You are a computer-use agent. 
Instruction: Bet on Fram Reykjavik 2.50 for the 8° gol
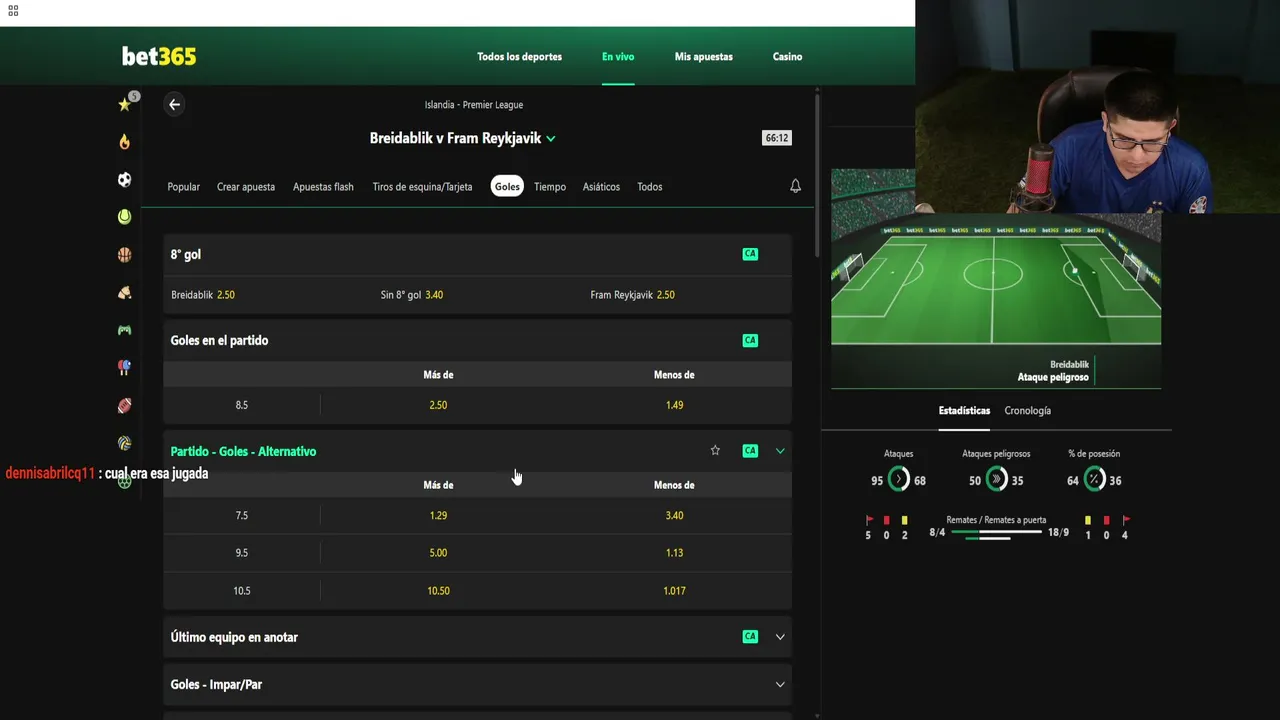633,295
